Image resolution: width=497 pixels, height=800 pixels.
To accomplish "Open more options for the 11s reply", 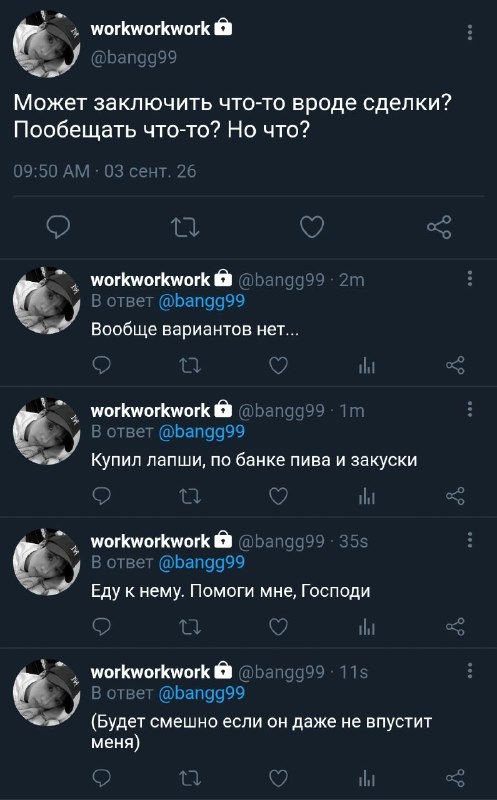I will pyautogui.click(x=469, y=670).
